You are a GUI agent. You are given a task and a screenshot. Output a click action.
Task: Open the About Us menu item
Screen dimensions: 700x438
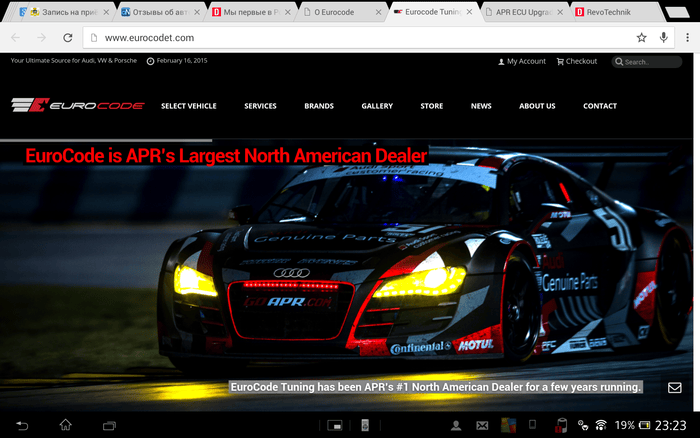[537, 106]
